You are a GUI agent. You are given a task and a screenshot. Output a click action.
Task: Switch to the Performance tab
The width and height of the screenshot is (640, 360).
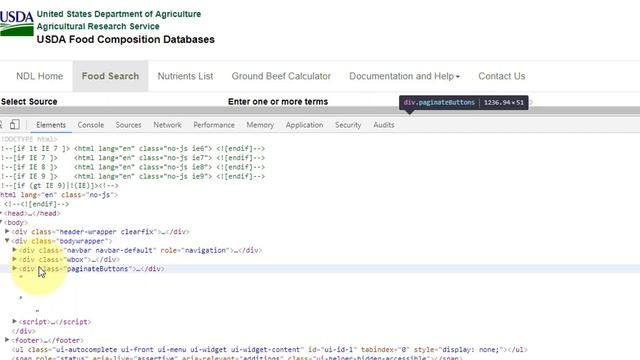click(214, 125)
